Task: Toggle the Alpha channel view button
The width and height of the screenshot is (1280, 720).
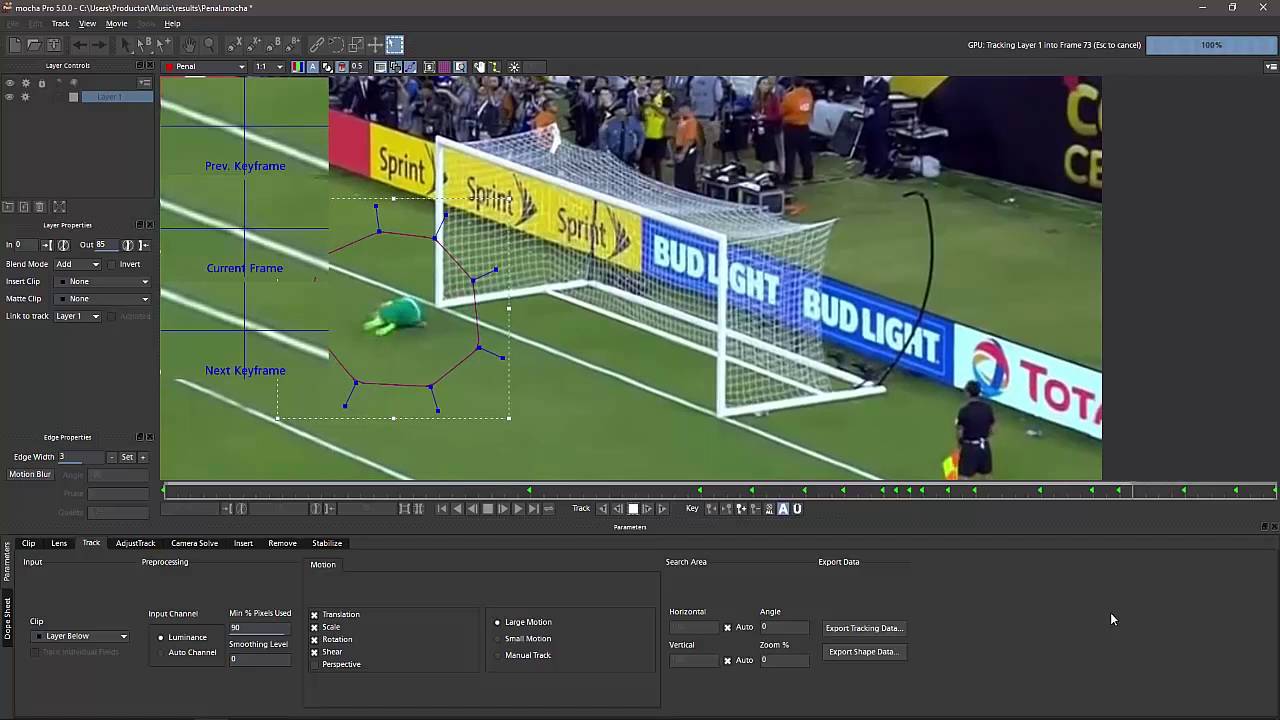Action: point(312,67)
